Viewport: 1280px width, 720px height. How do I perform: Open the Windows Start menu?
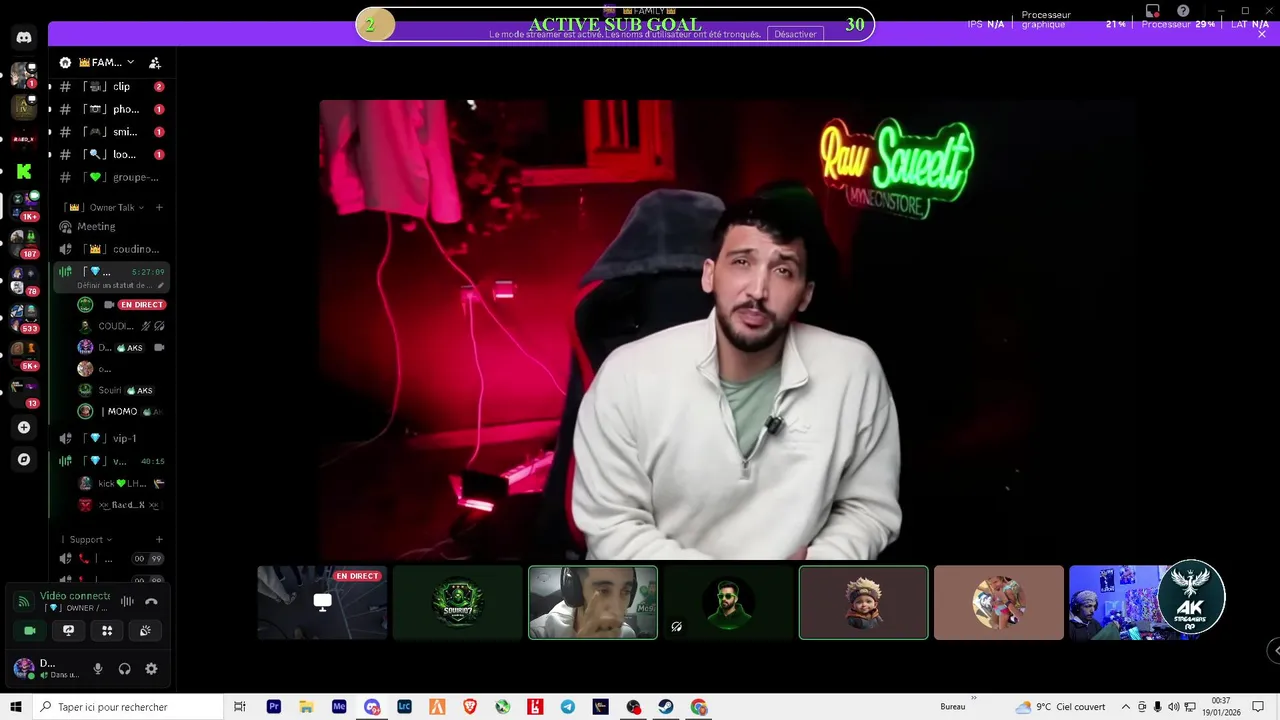(x=16, y=707)
